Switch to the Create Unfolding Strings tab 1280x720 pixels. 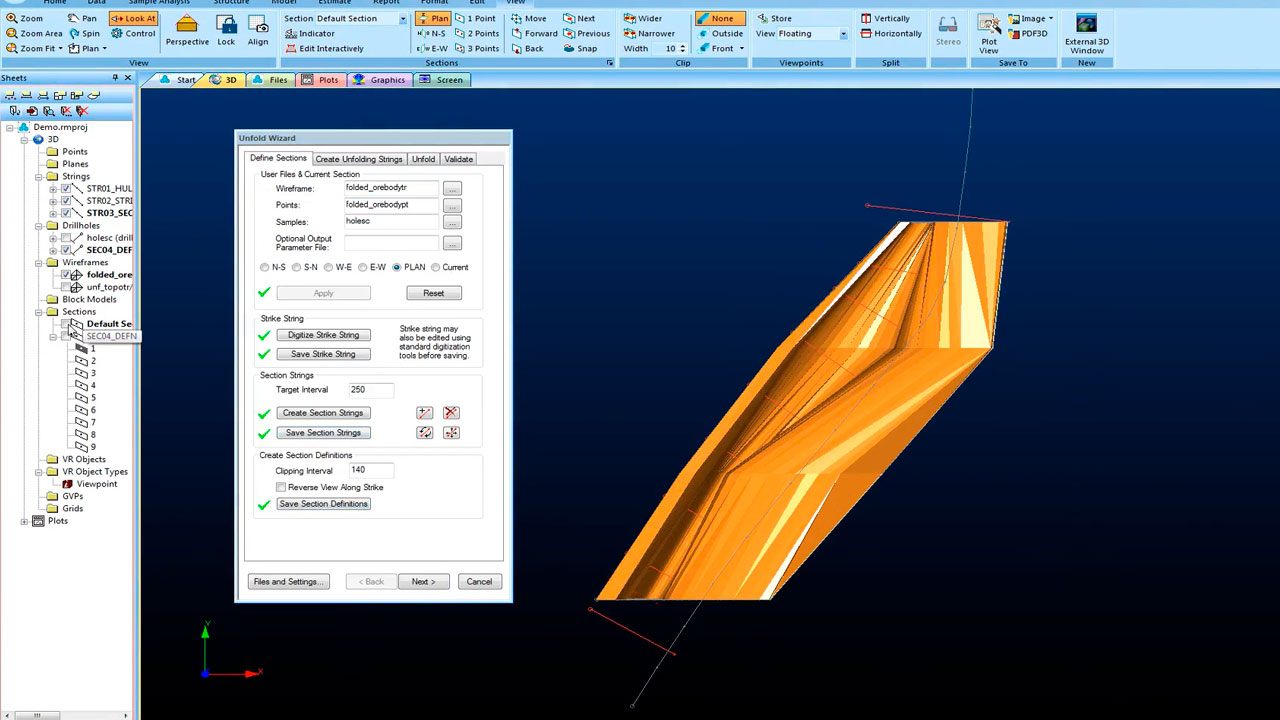click(358, 159)
